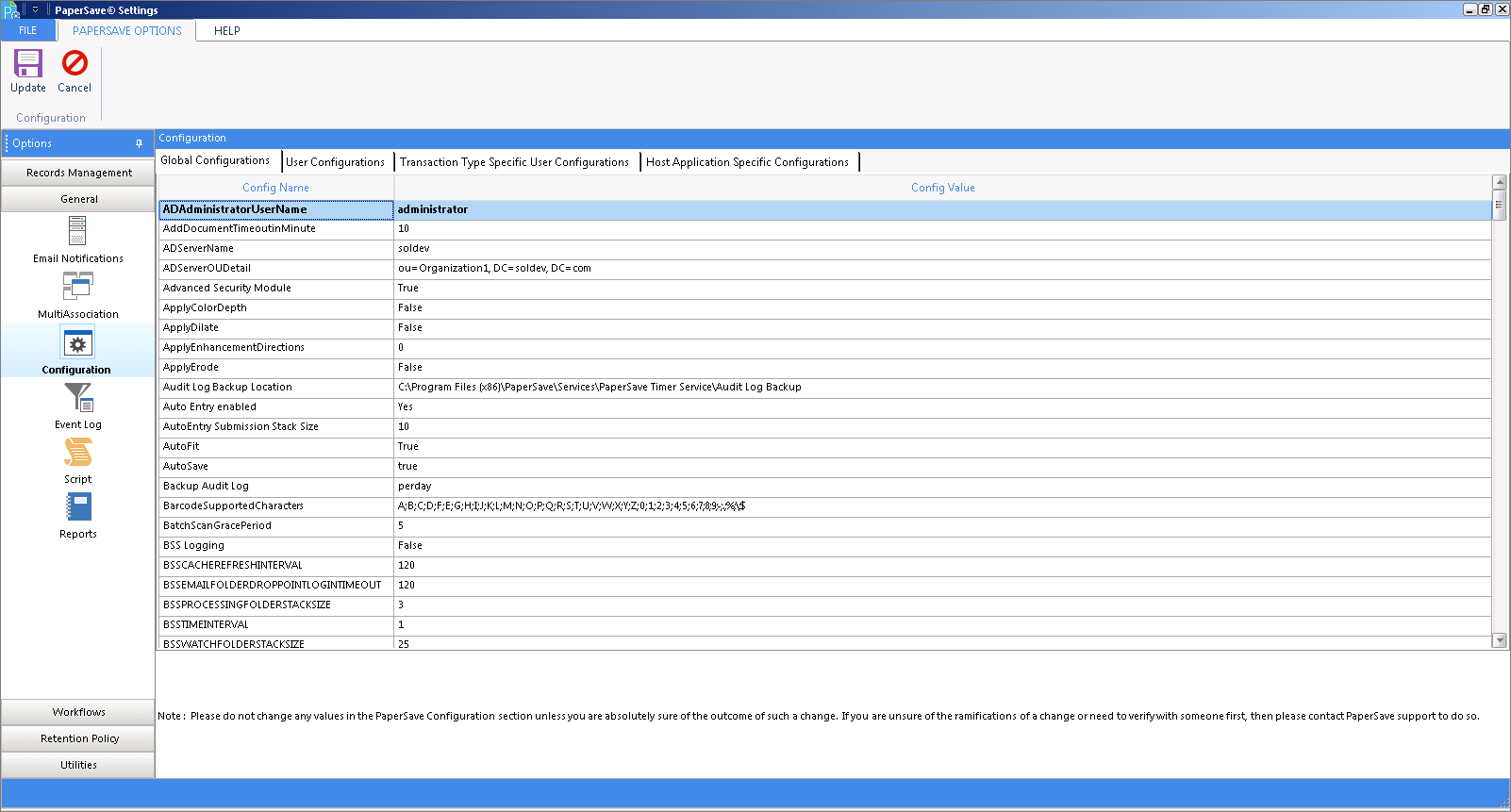Image resolution: width=1511 pixels, height=812 pixels.
Task: Click the Update save icon
Action: point(28,63)
